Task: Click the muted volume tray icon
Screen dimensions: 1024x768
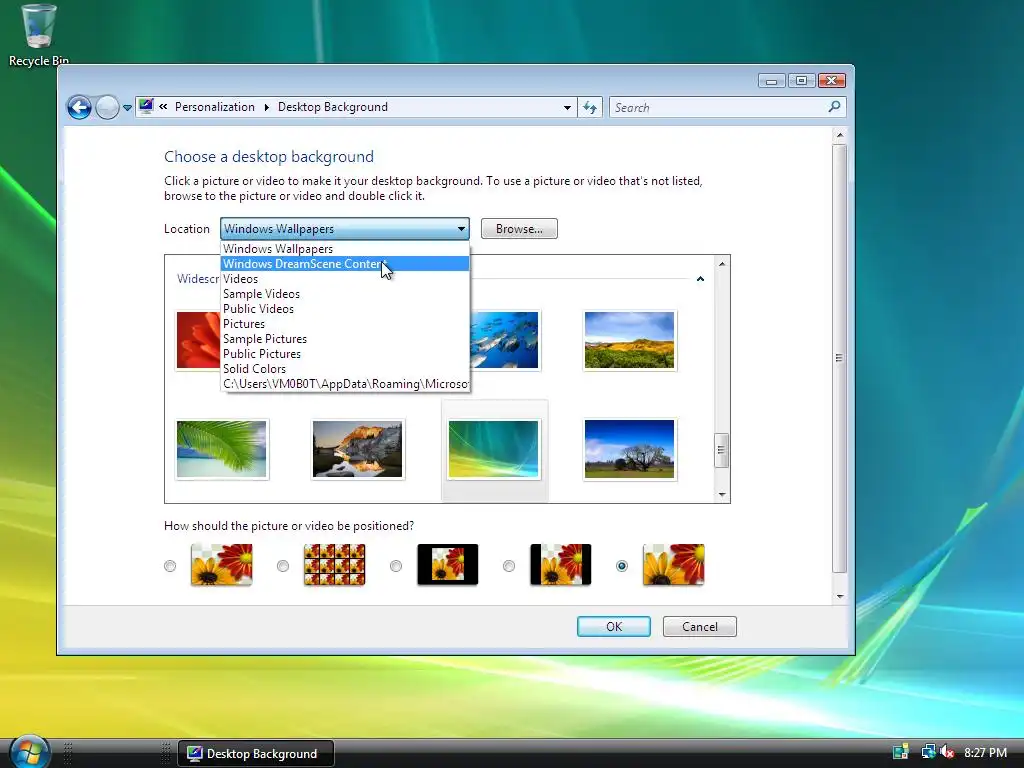Action: [947, 752]
